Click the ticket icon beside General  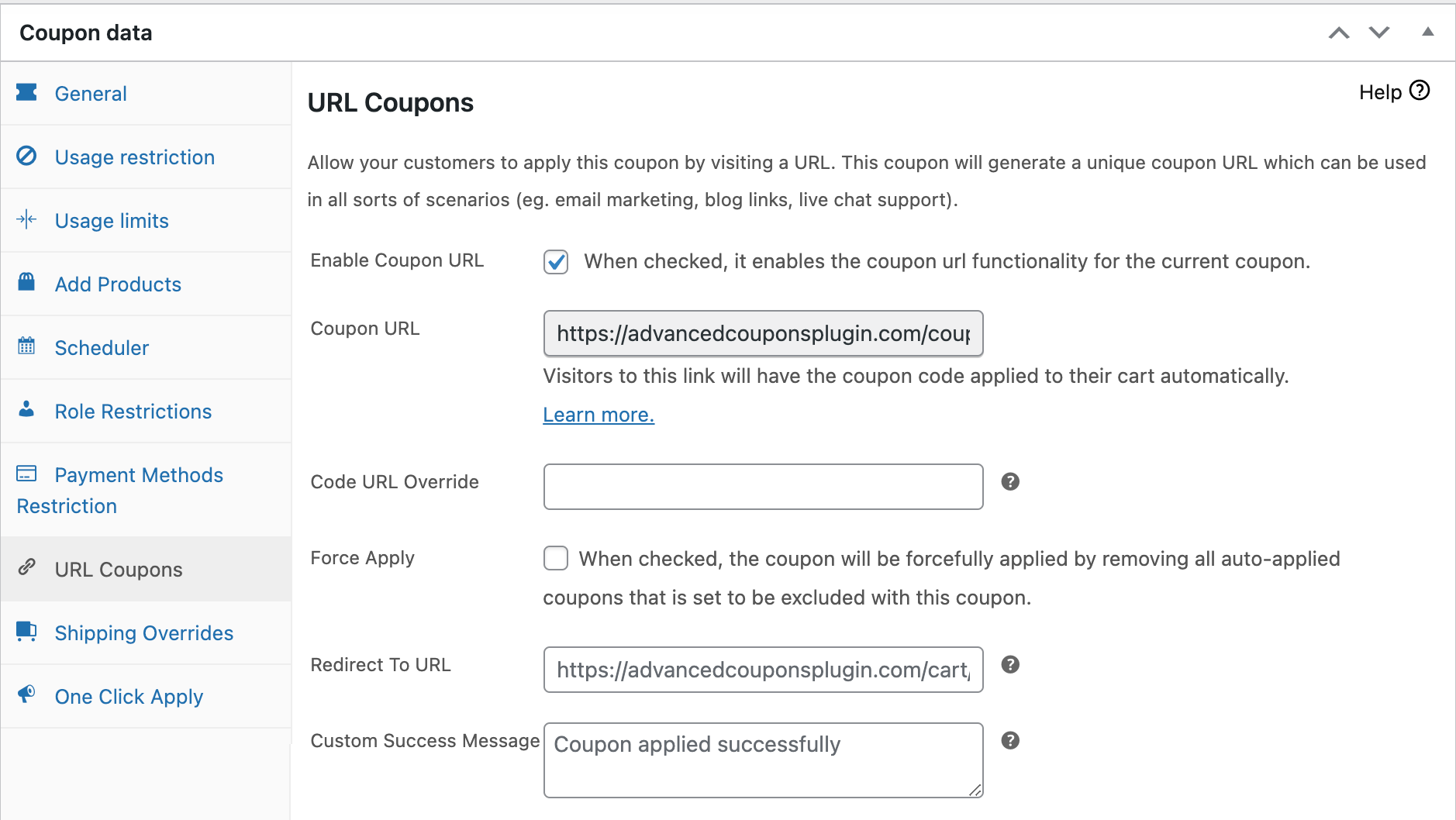(27, 93)
